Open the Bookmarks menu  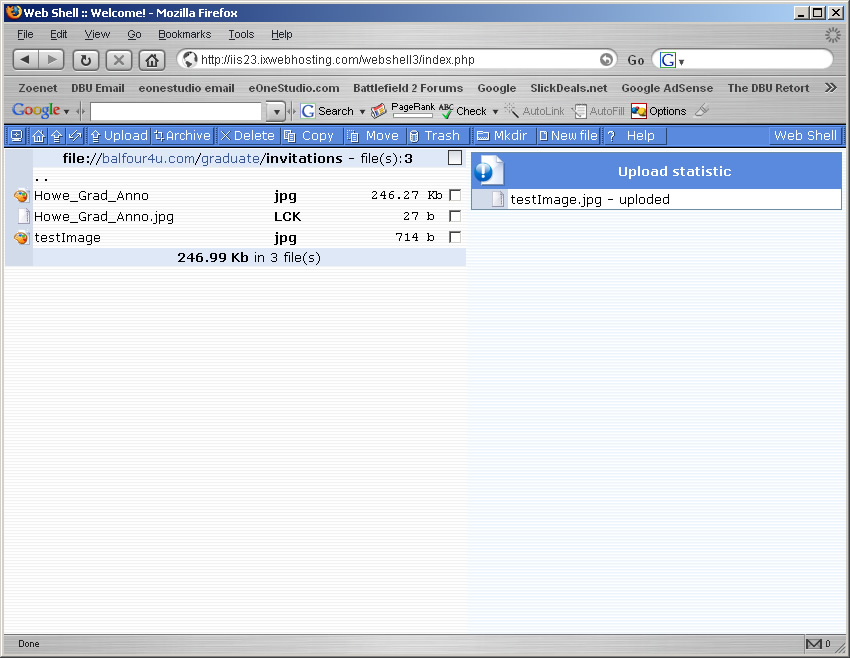[x=184, y=34]
